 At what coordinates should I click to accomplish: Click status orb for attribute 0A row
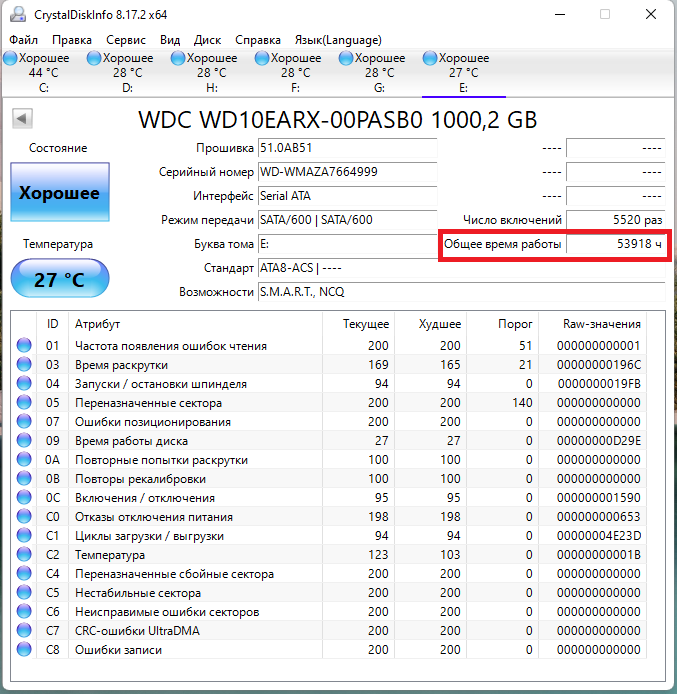(24, 459)
